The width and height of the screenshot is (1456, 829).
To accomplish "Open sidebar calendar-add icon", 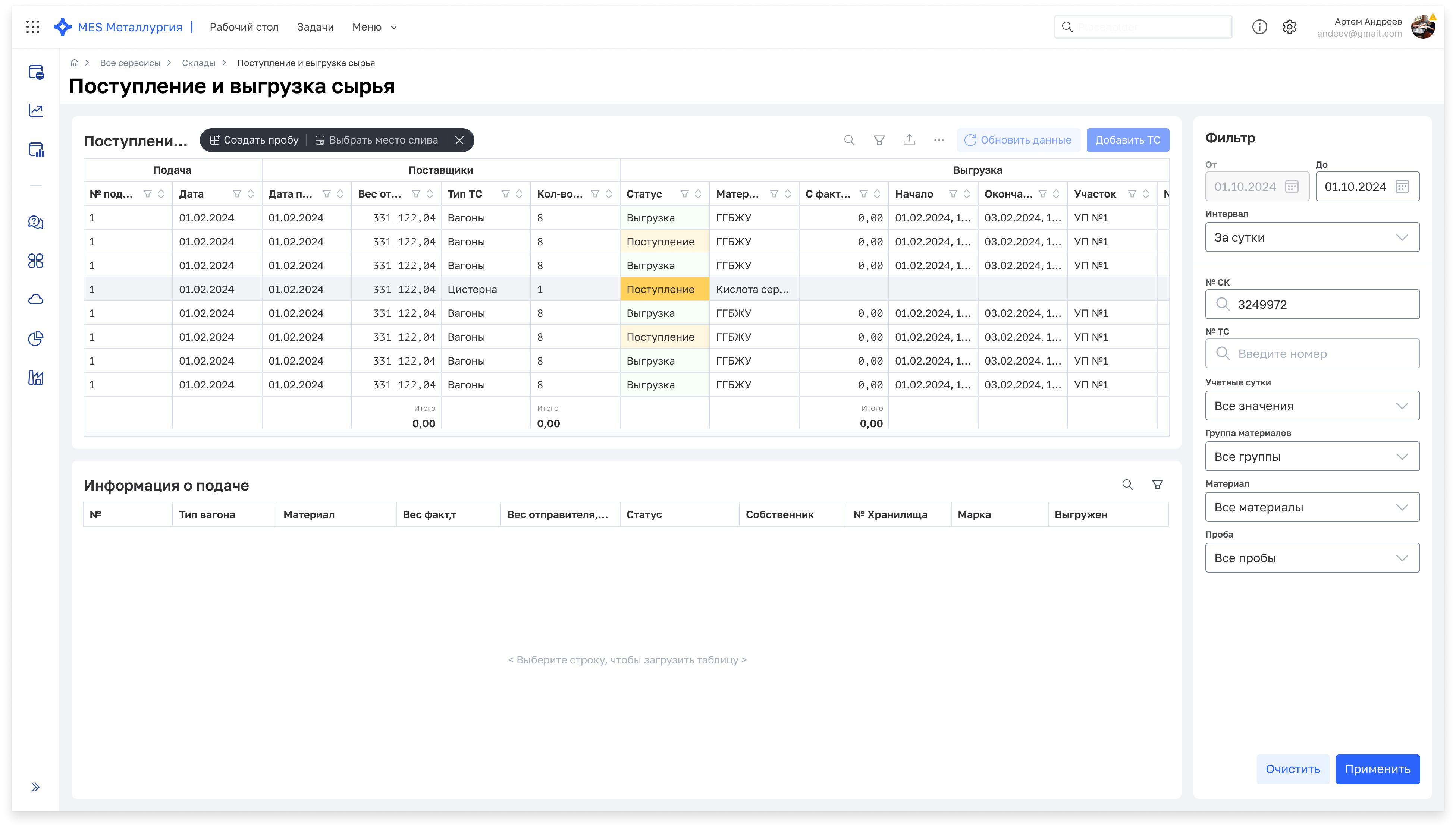I will 36,72.
